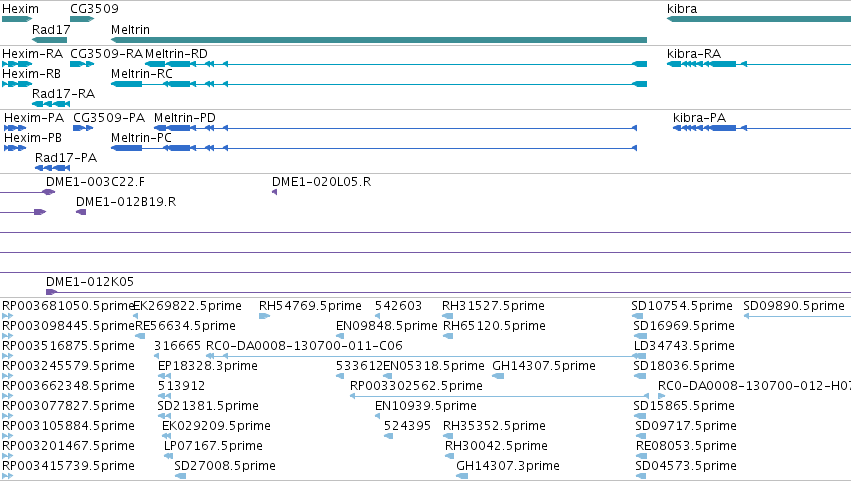
Task: Select the GH14307.5prime EST label
Action: 544,366
